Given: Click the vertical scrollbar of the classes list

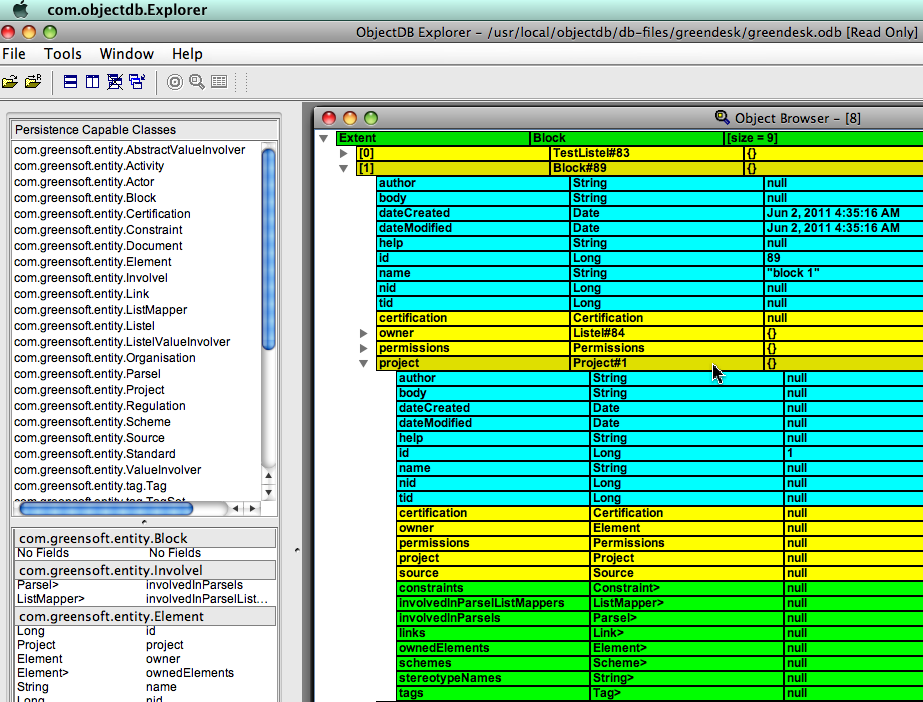Looking at the screenshot, I should (x=268, y=249).
